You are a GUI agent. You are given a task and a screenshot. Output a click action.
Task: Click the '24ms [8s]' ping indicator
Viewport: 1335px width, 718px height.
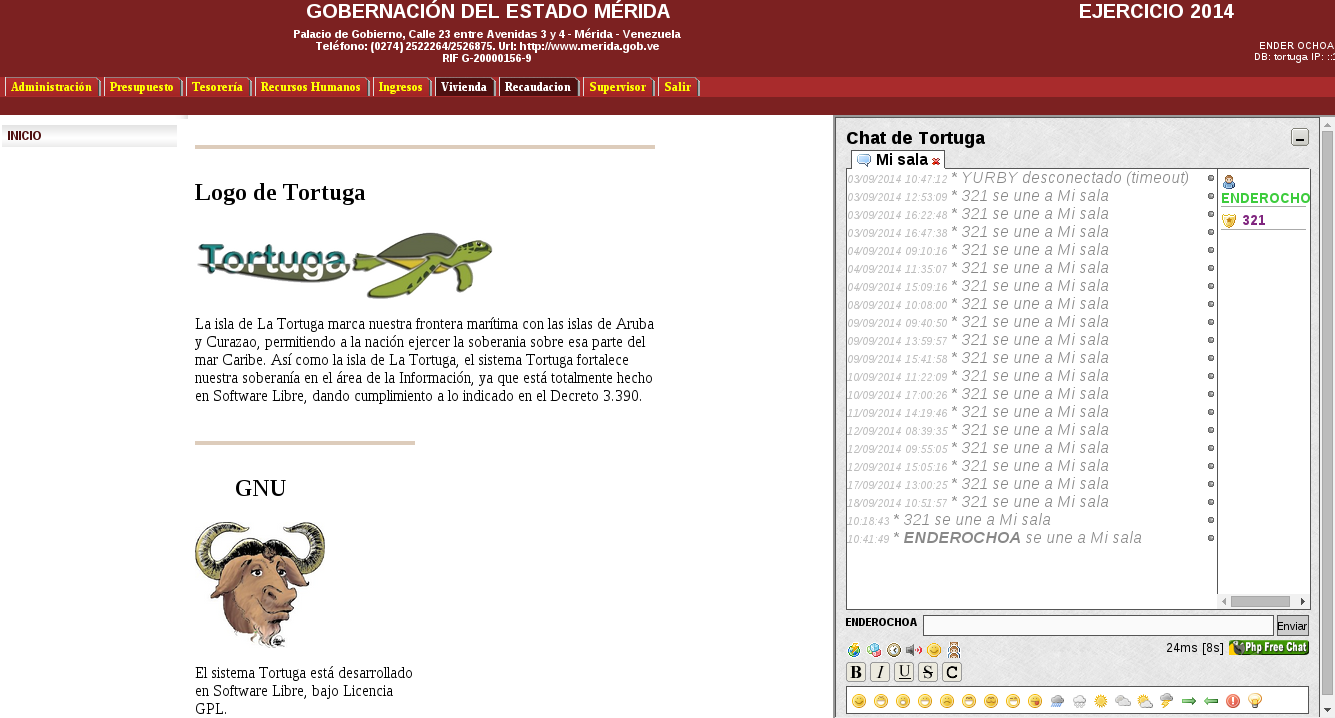point(1194,648)
